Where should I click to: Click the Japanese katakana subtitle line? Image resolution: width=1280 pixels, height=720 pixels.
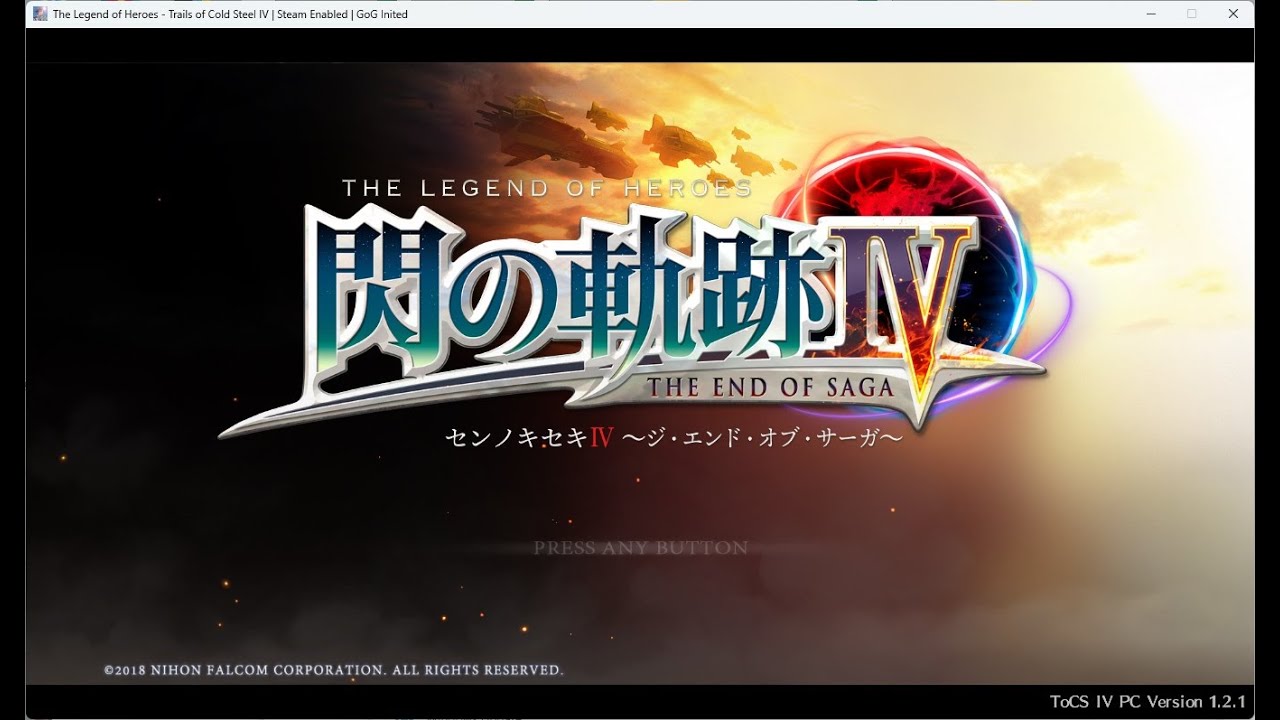673,438
